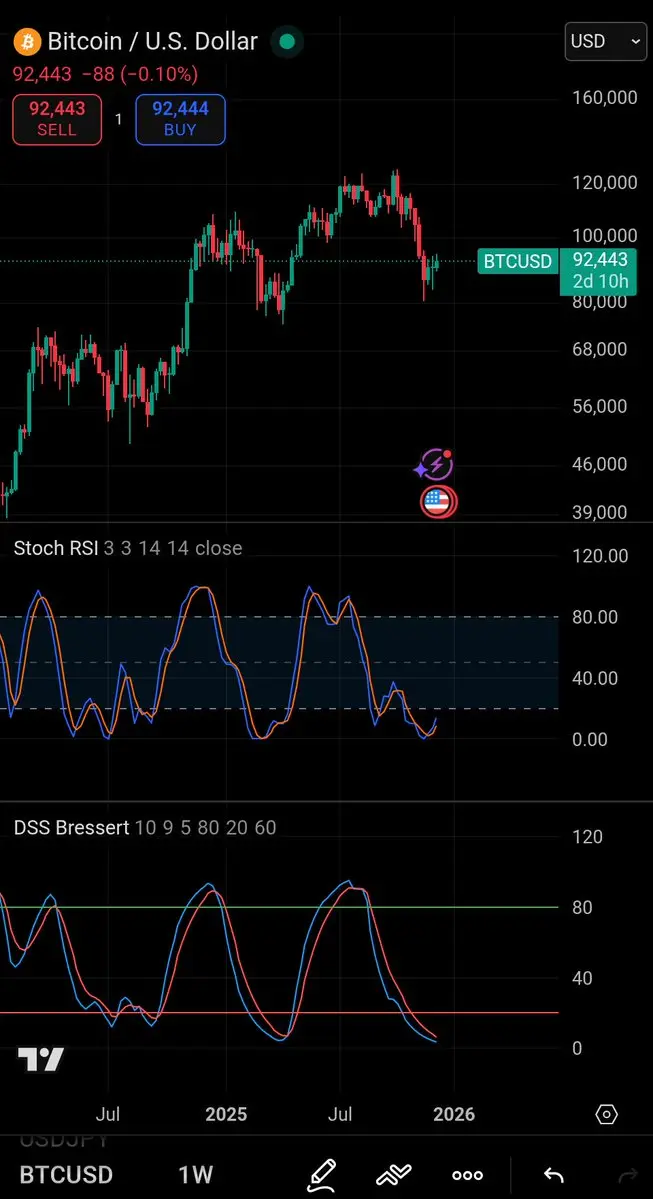Select the Stoch RSI indicator title
The width and height of the screenshot is (653, 1199).
[x=55, y=548]
